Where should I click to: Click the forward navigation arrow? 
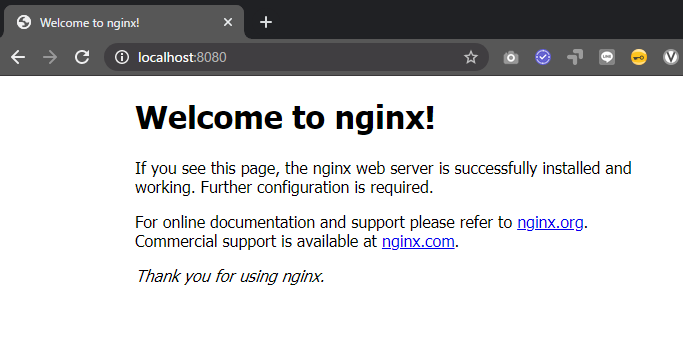[x=50, y=57]
